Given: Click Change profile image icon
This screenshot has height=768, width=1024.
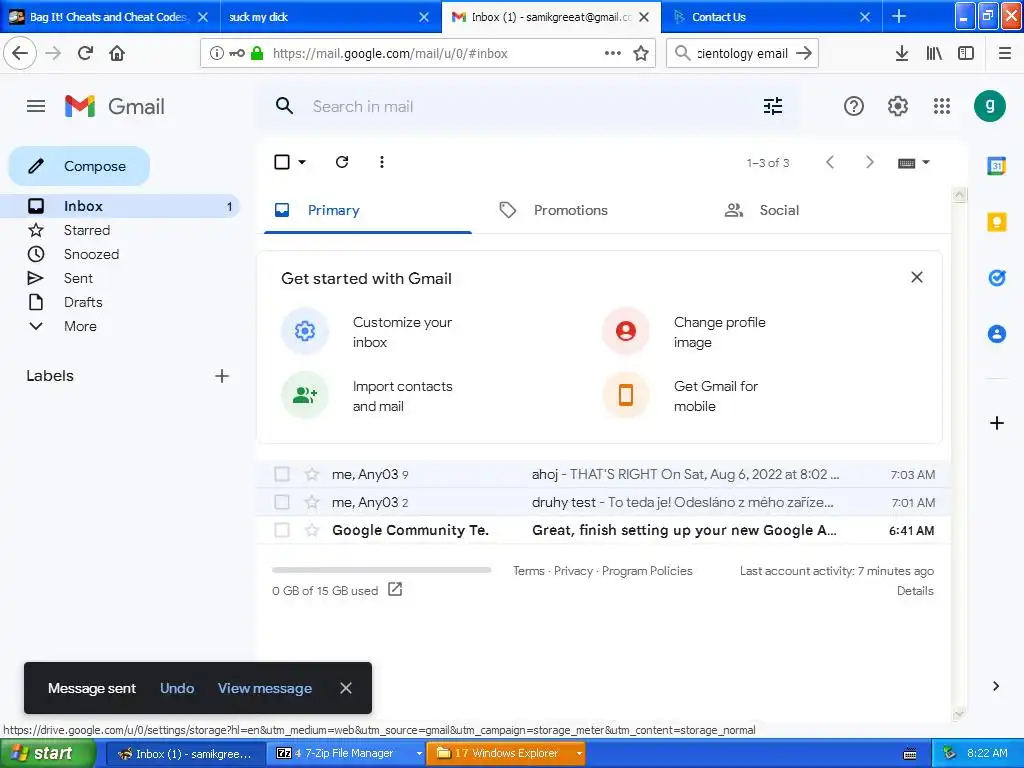Looking at the screenshot, I should coord(626,331).
